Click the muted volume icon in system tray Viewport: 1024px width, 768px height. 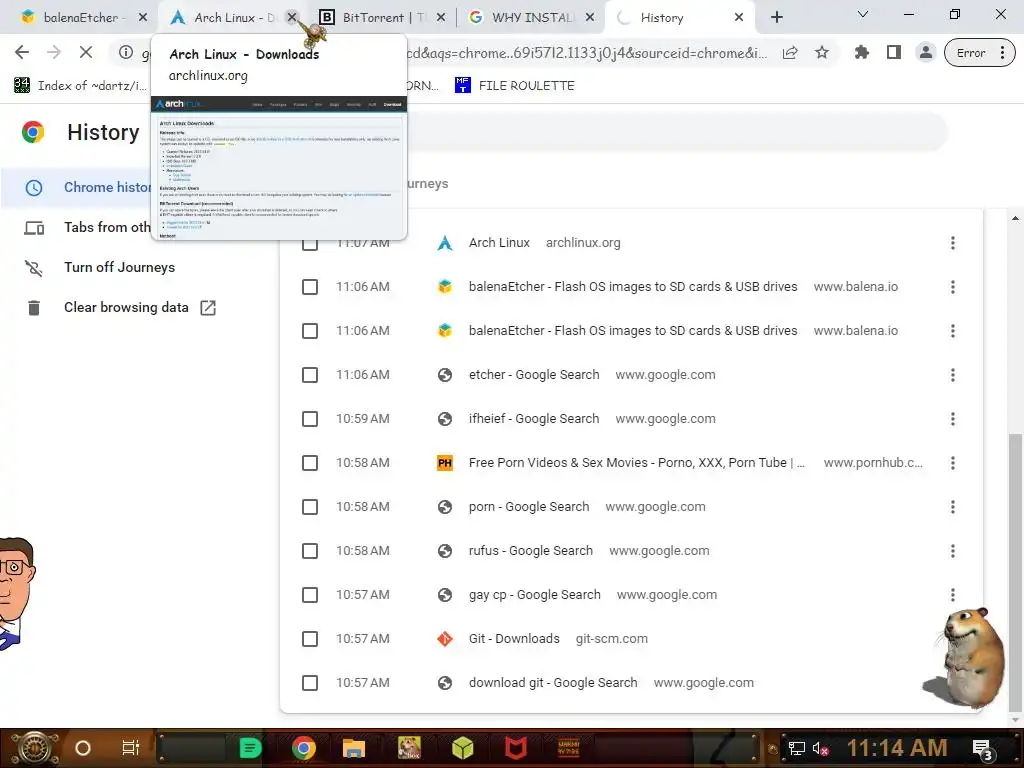coord(820,749)
